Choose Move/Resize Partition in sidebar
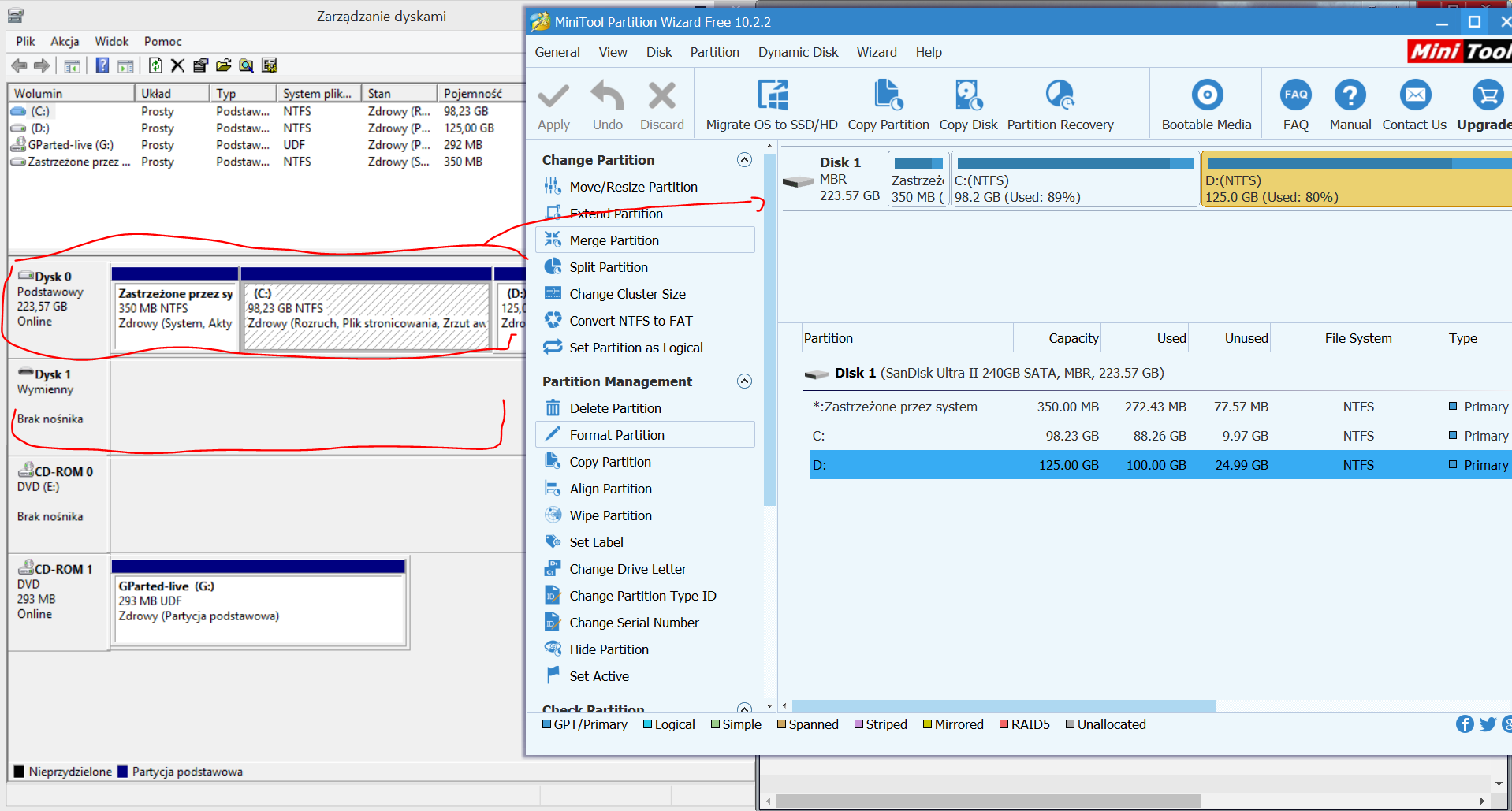The image size is (1512, 811). [x=633, y=187]
